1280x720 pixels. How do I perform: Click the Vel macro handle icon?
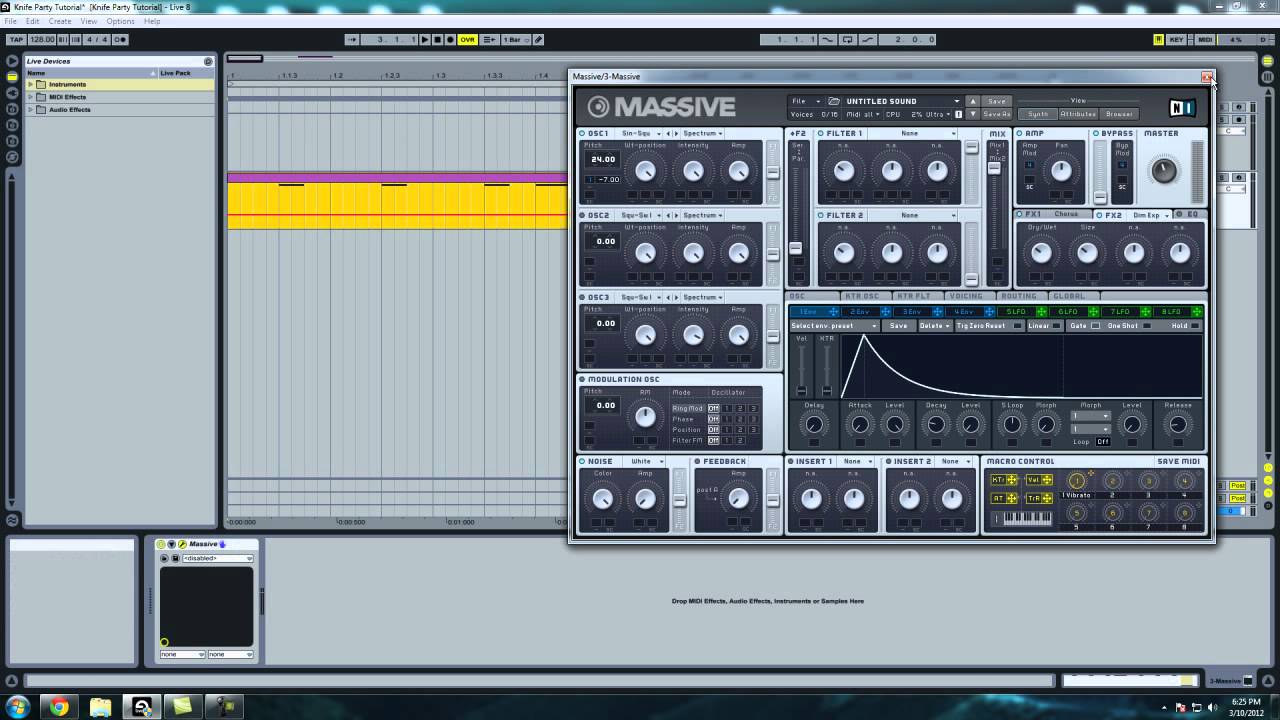click(1047, 480)
